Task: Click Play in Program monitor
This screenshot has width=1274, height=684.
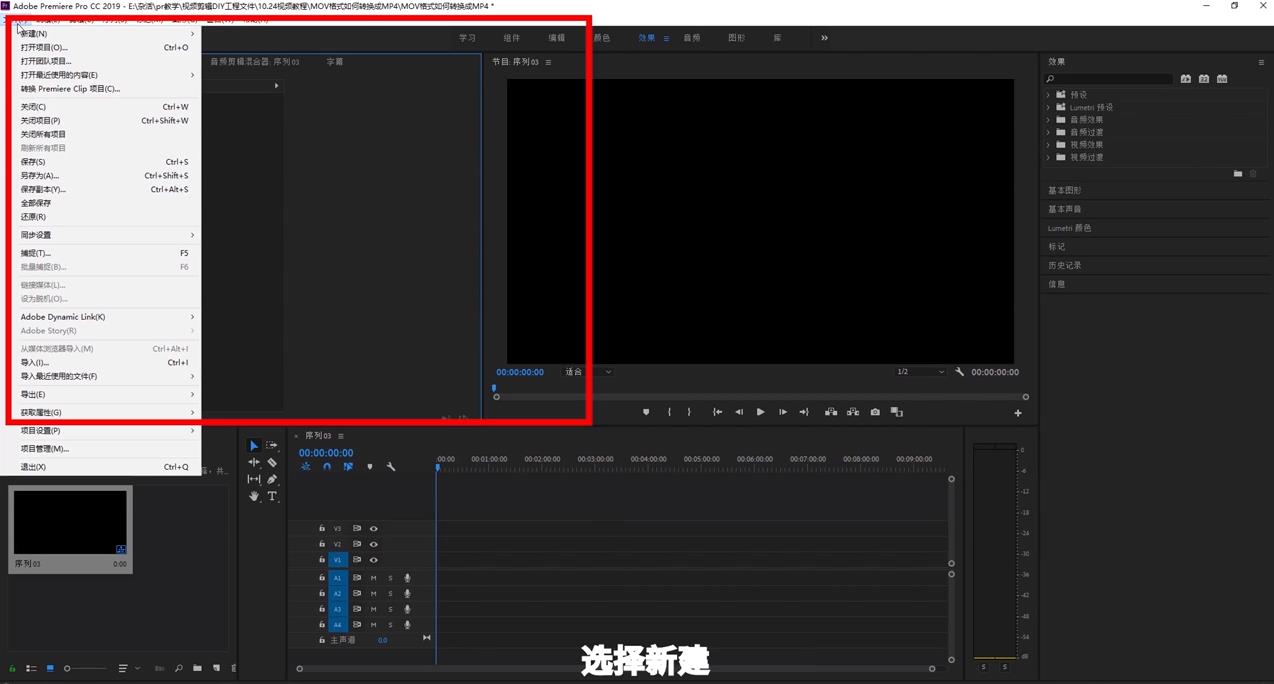Action: click(760, 412)
